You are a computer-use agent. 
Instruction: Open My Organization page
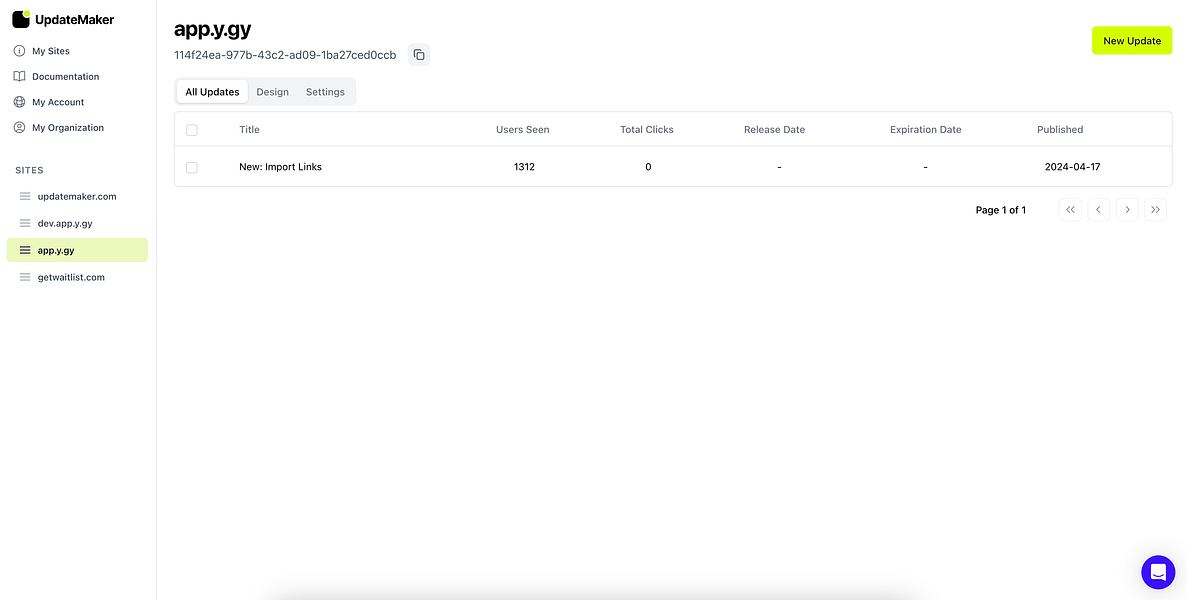pyautogui.click(x=67, y=128)
